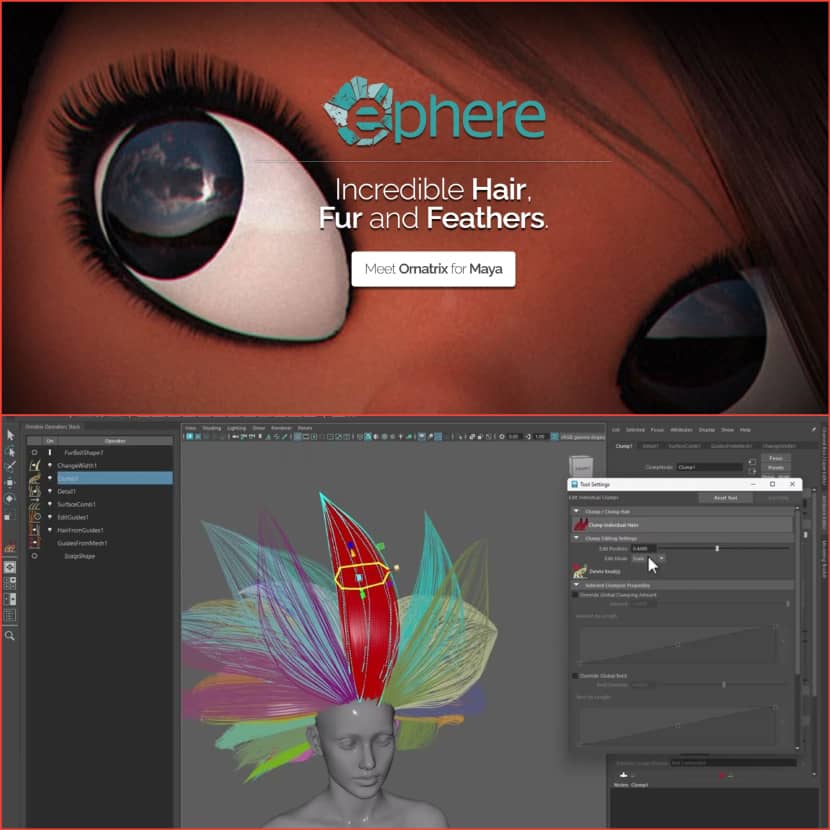Click the Reset Tool button
The height and width of the screenshot is (830, 830).
point(725,498)
